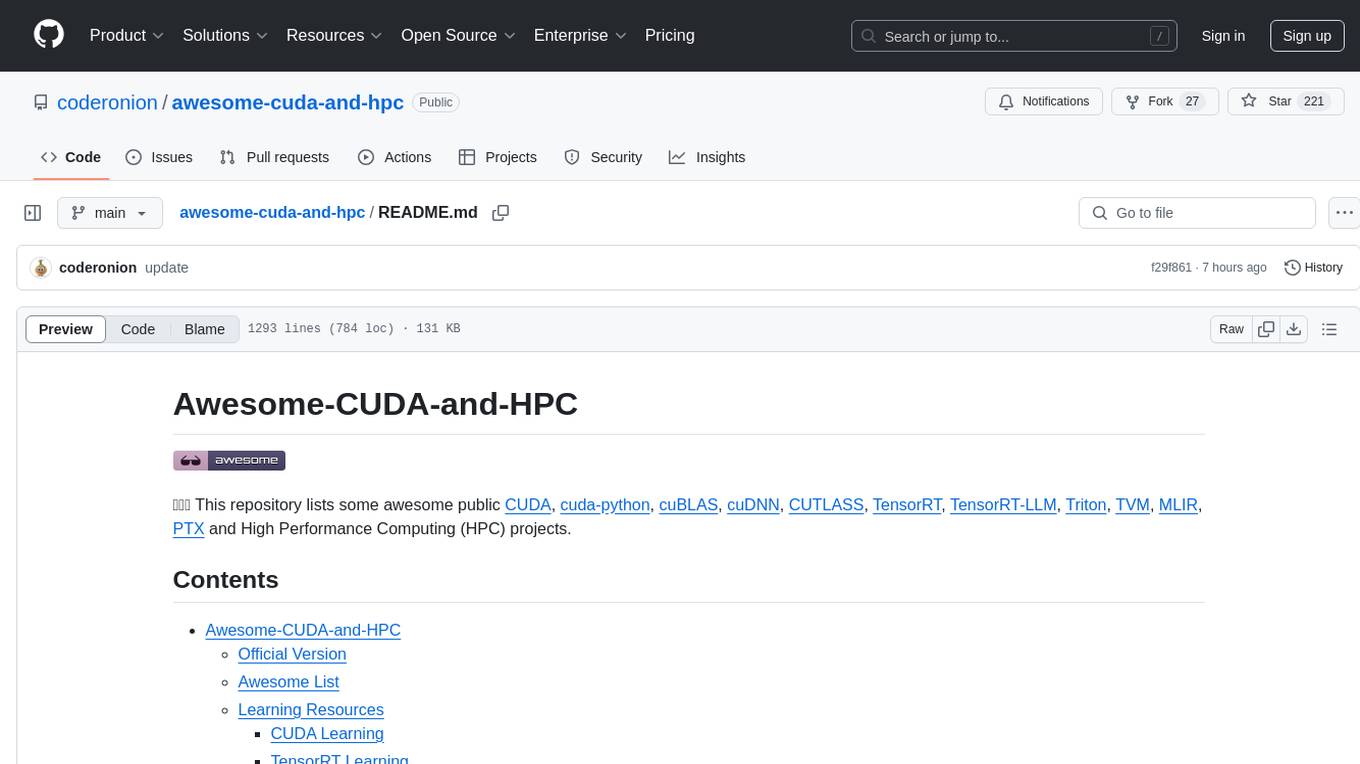The width and height of the screenshot is (1360, 764).
Task: Click the Sign in link
Action: (1223, 36)
